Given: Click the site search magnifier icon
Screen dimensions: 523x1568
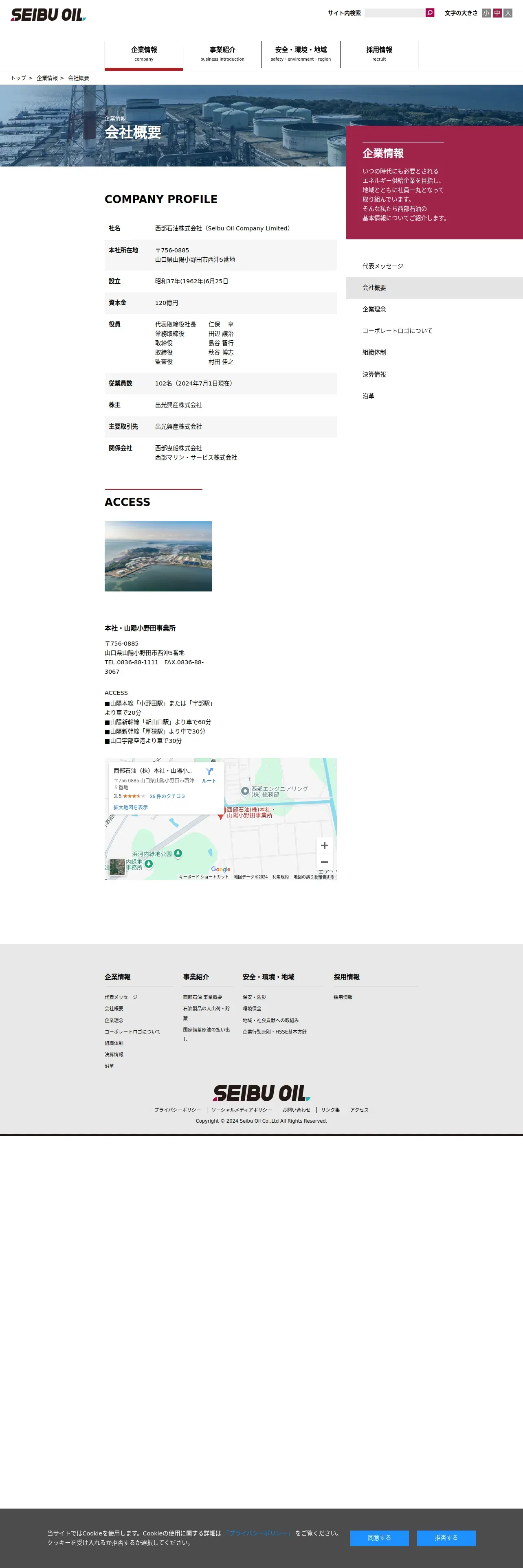Looking at the screenshot, I should coord(430,13).
